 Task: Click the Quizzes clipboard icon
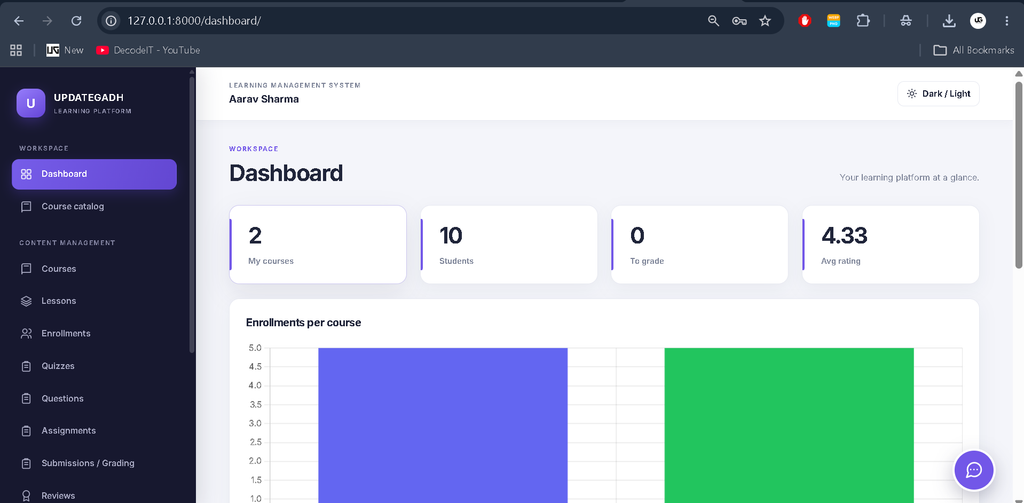(x=26, y=366)
